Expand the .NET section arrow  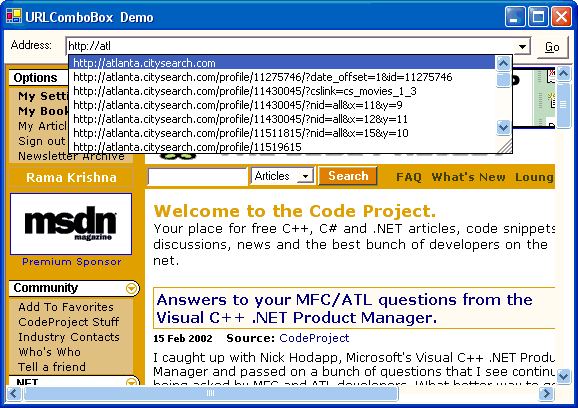[132, 381]
